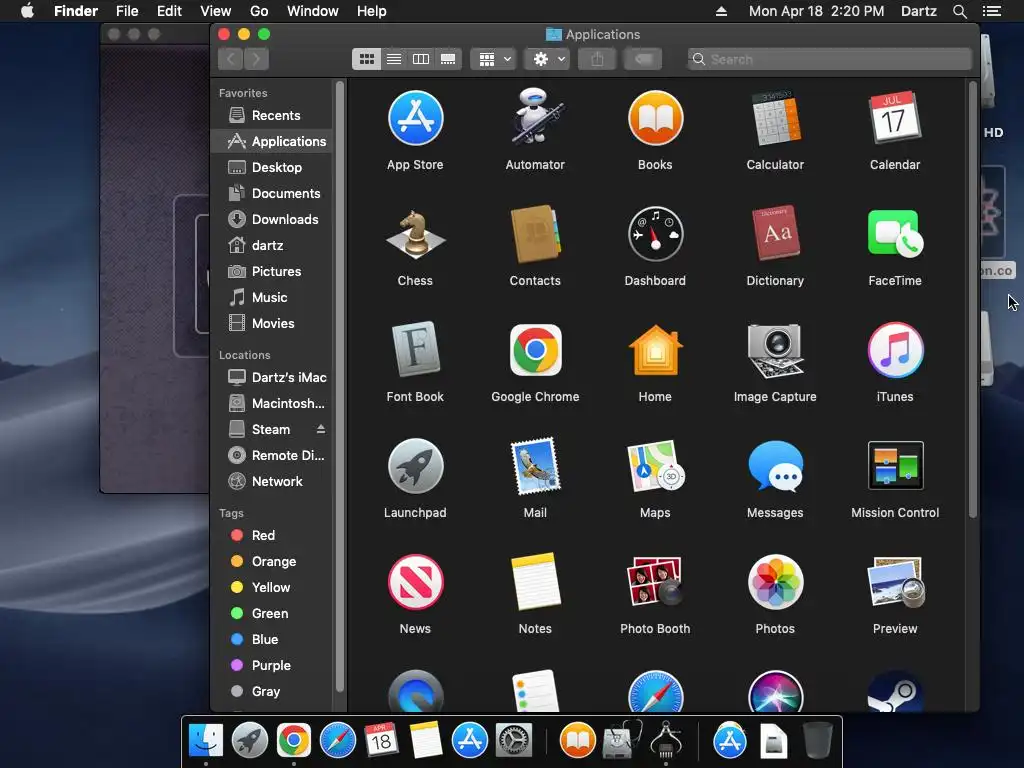Filter by the Red tag
1024x768 pixels.
click(272, 536)
